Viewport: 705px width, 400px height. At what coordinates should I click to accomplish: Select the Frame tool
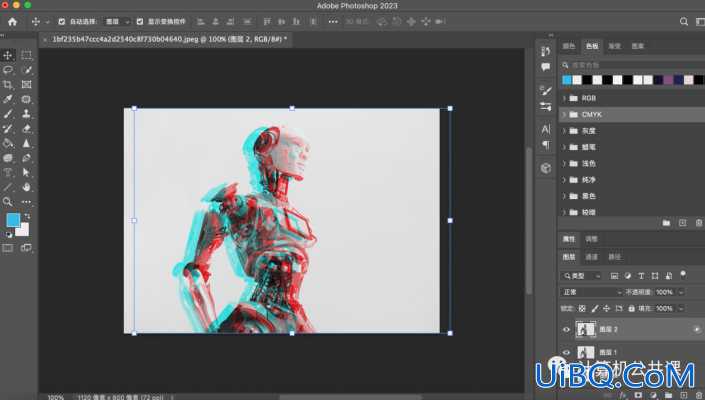[x=27, y=84]
